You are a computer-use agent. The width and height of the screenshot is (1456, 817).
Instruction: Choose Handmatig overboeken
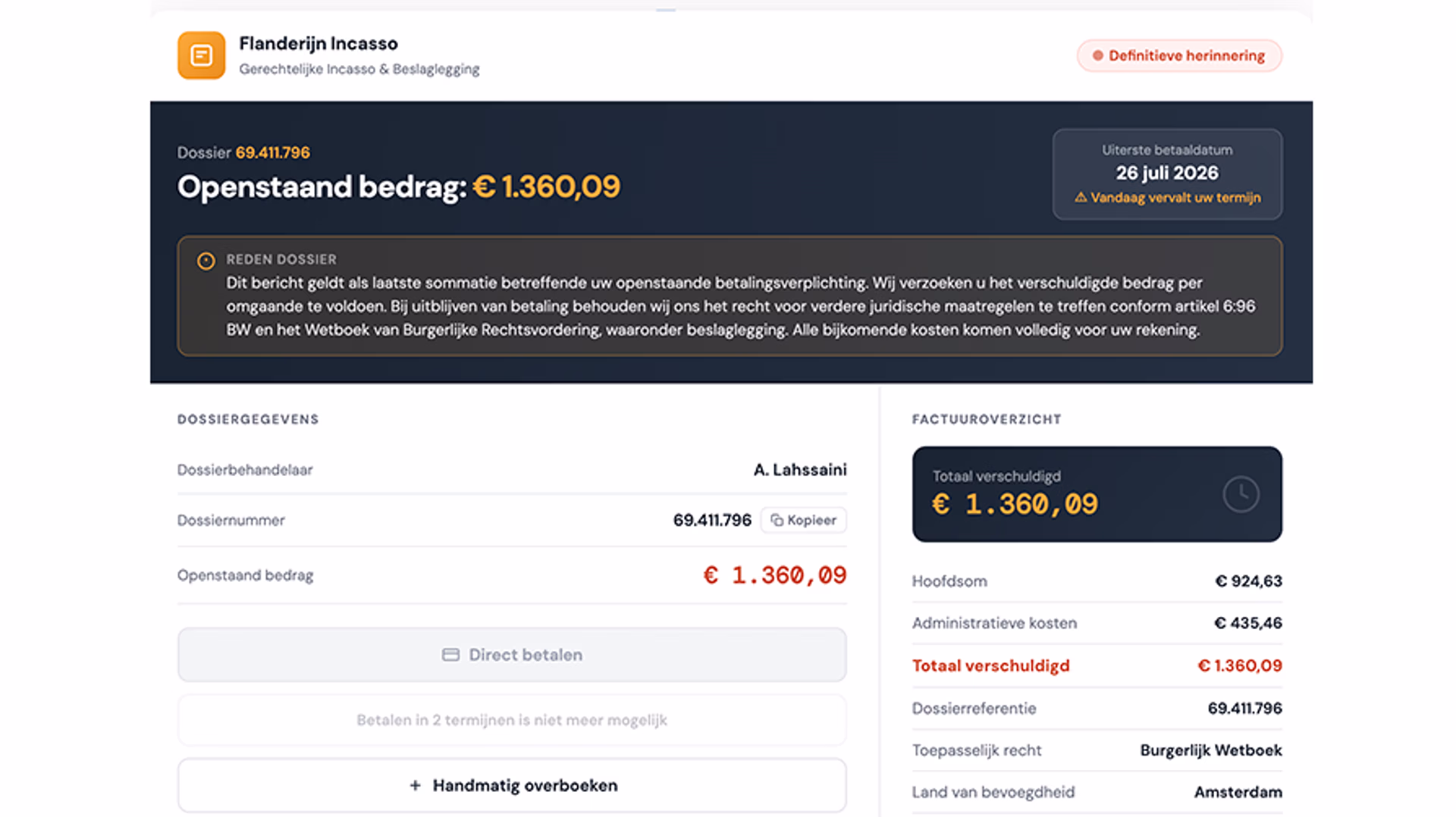[512, 786]
